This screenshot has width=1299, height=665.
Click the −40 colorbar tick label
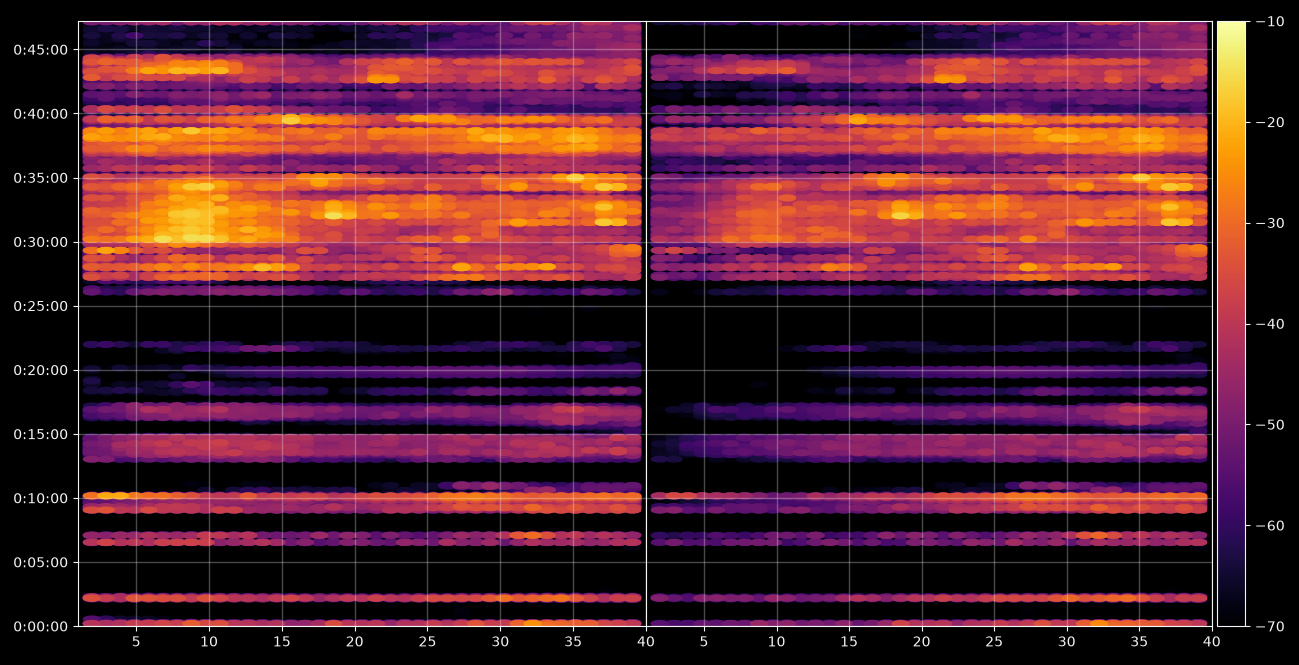pos(1270,324)
